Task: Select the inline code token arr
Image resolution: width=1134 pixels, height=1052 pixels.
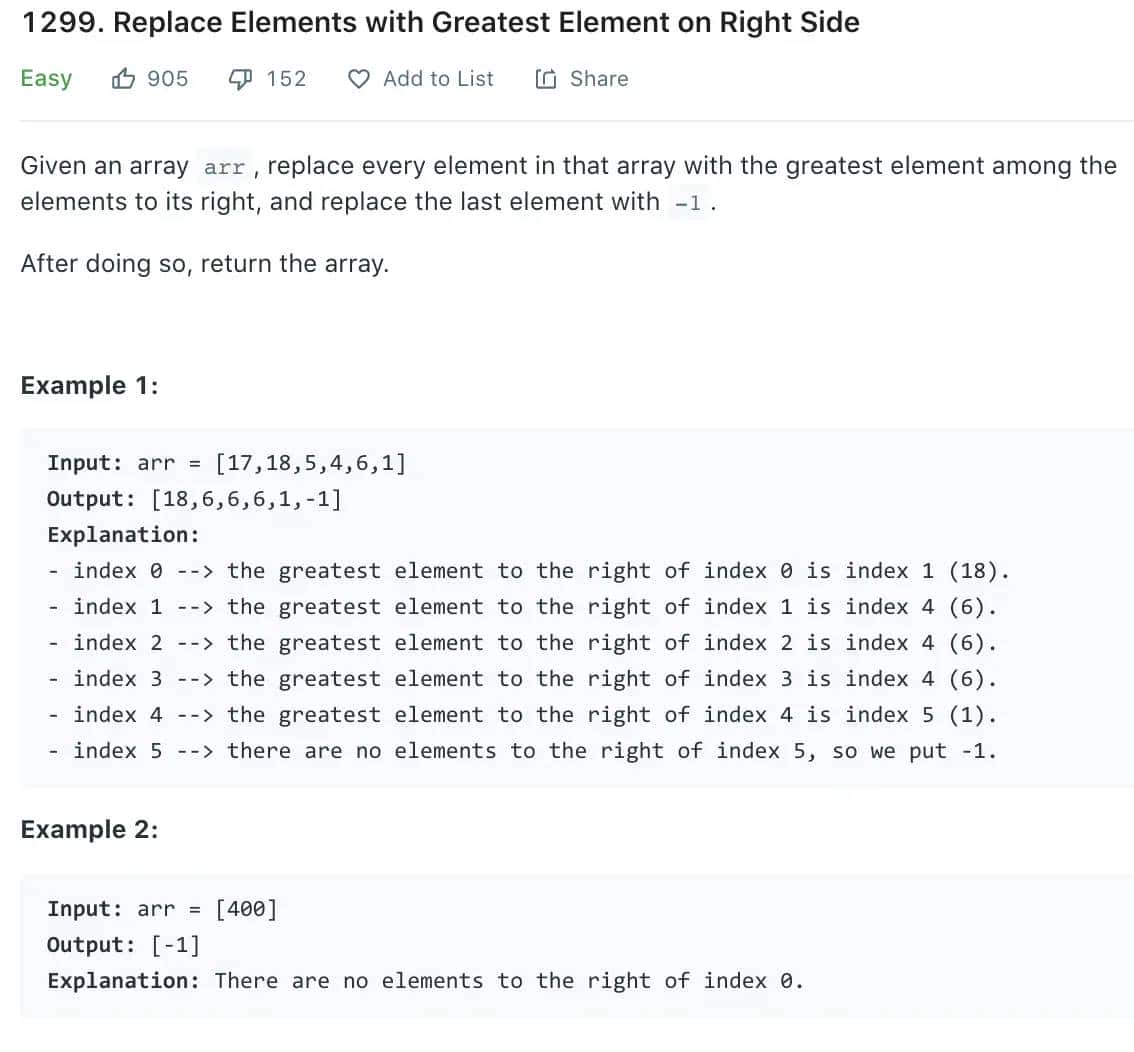Action: (223, 167)
